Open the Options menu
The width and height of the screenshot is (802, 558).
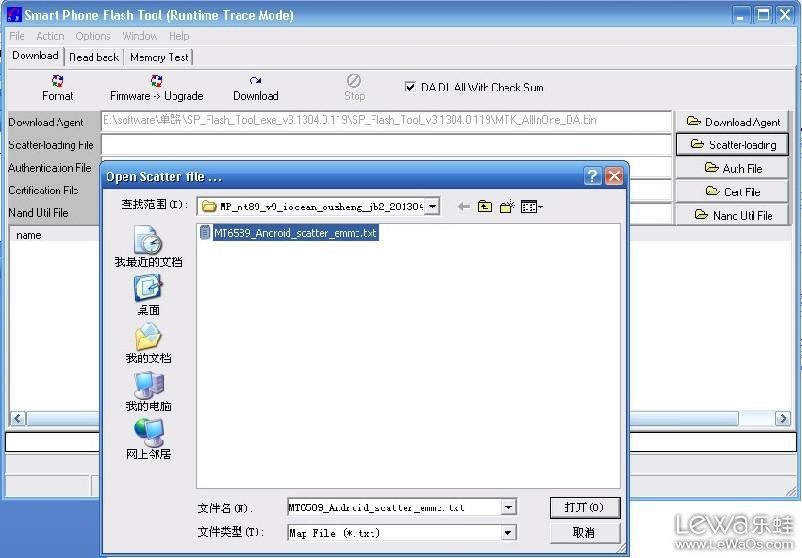(x=93, y=36)
